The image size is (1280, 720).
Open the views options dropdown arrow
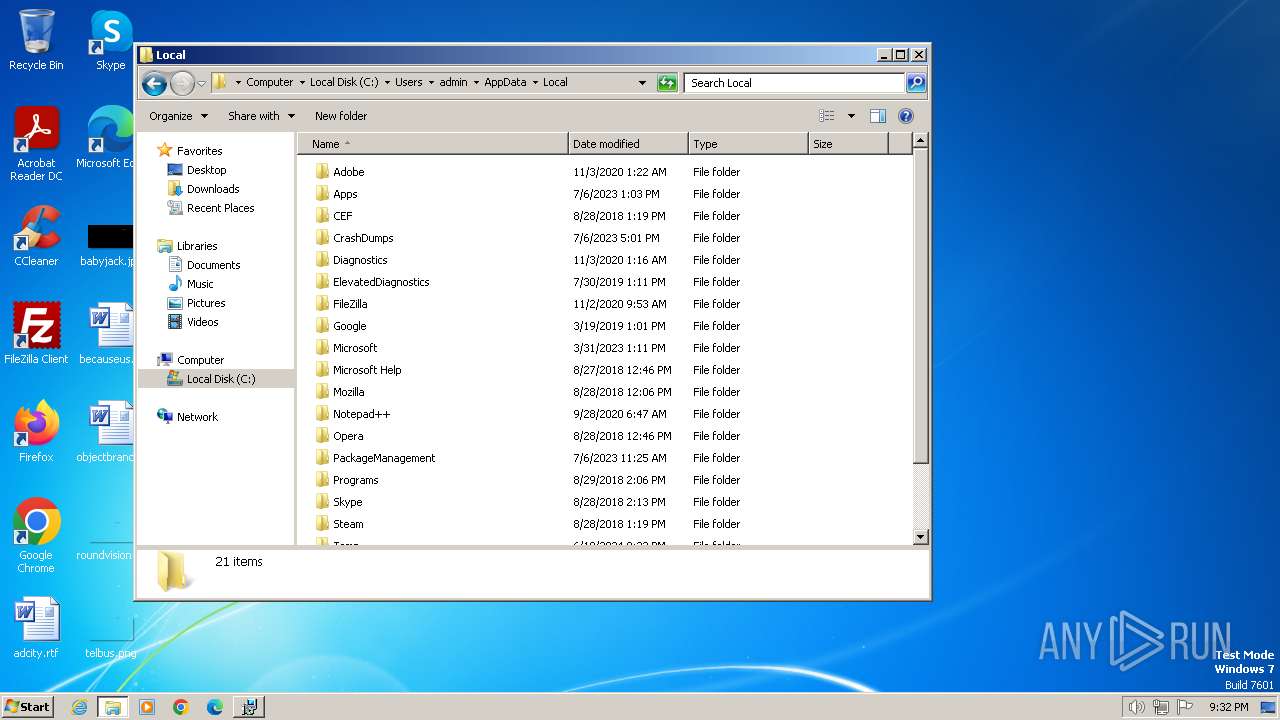click(851, 116)
